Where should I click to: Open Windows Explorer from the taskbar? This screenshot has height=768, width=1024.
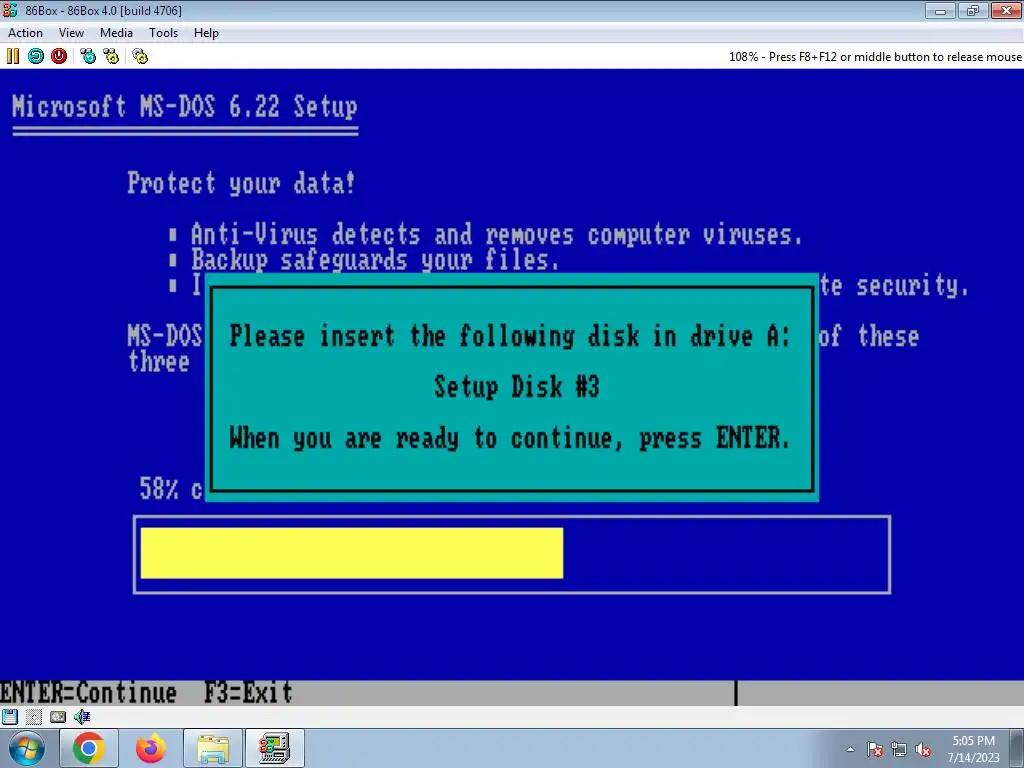click(213, 748)
